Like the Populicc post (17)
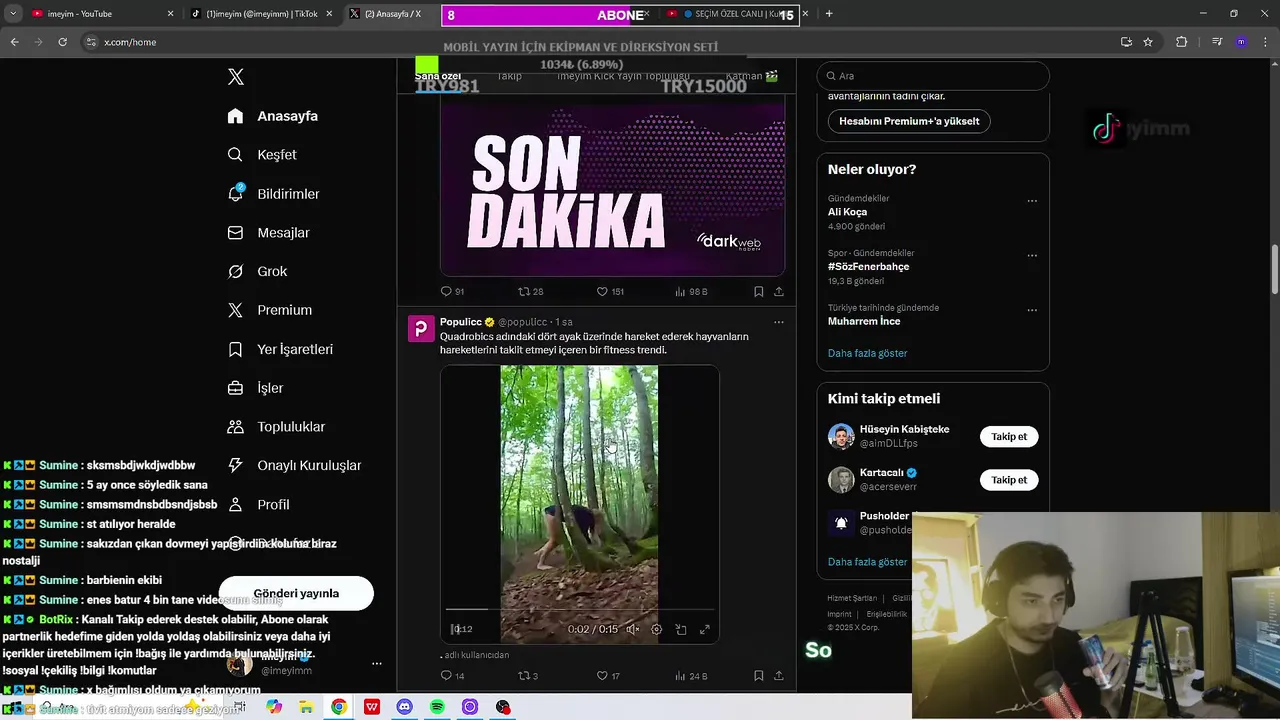1280x720 pixels. 608,676
